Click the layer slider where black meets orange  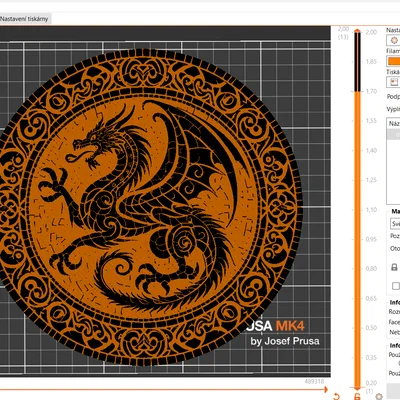[357, 91]
